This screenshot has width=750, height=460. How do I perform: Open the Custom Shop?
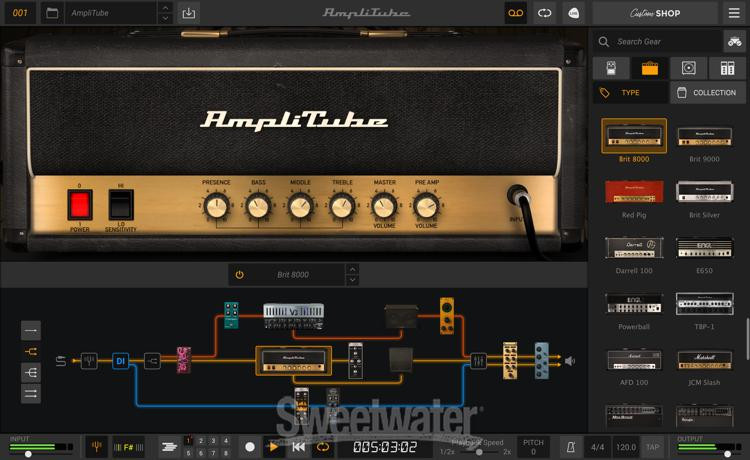pos(655,13)
